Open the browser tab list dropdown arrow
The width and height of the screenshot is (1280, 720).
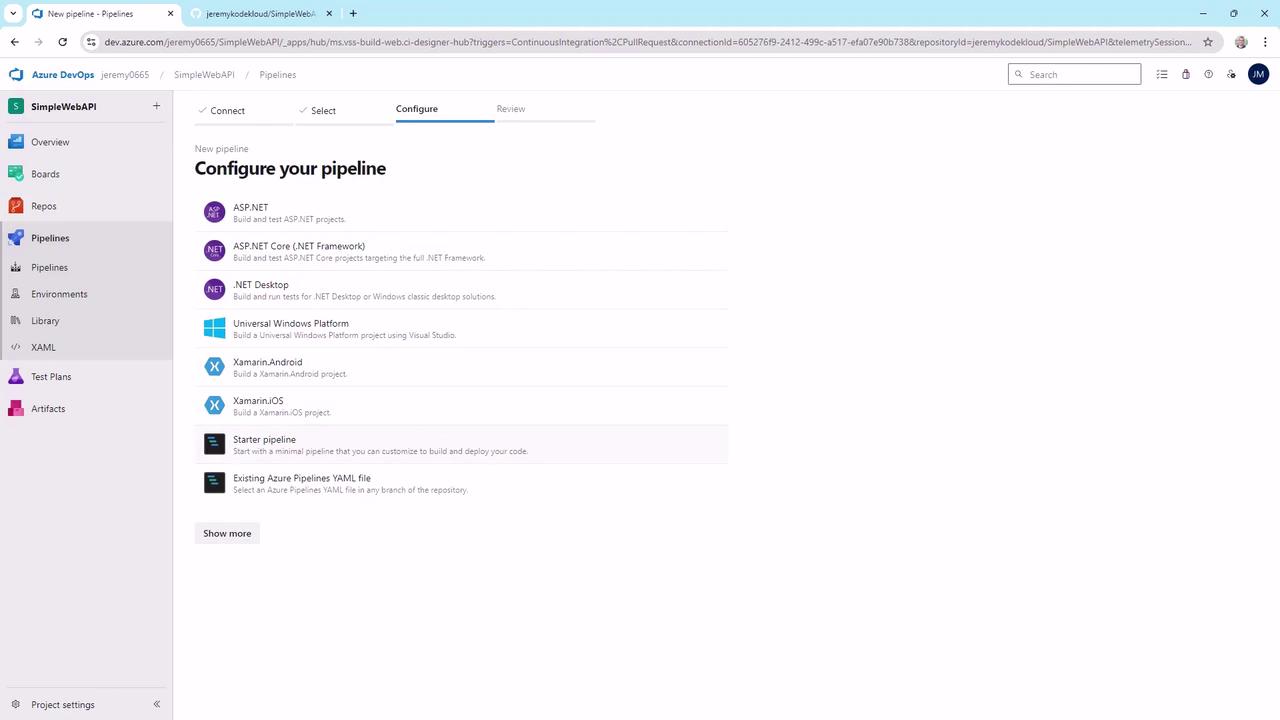click(x=11, y=13)
